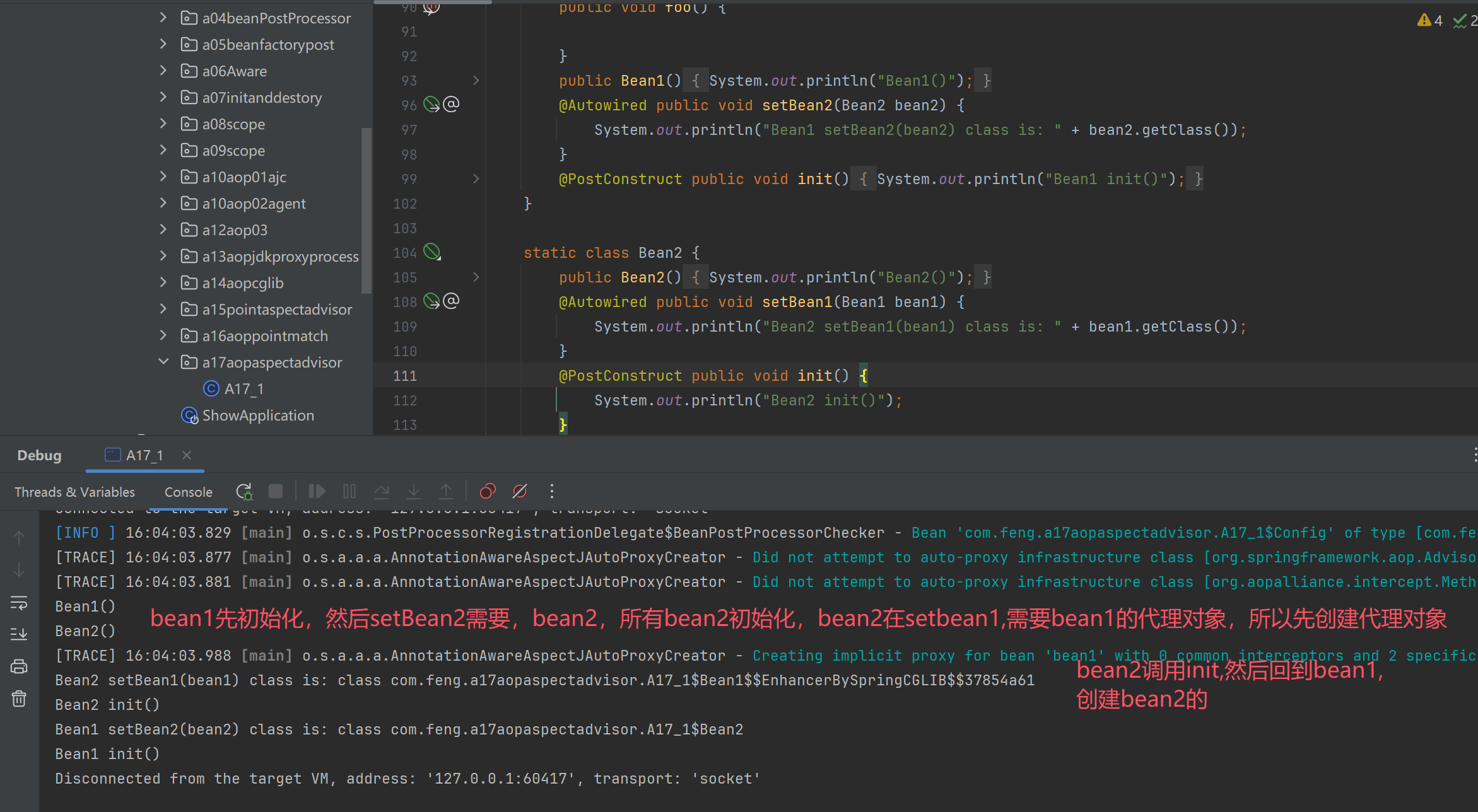
Task: Expand the a07initanddestory package
Action: (163, 96)
